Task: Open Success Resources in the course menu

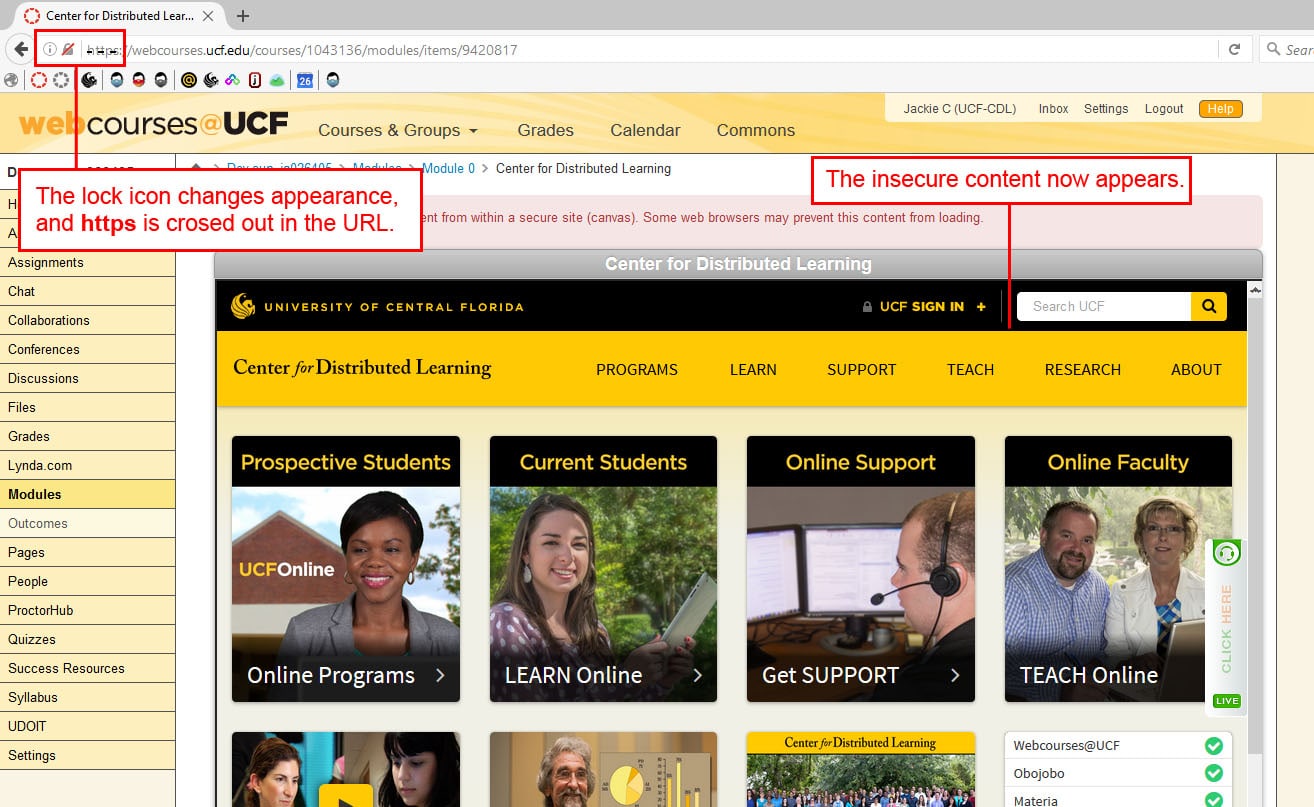Action: (x=87, y=669)
